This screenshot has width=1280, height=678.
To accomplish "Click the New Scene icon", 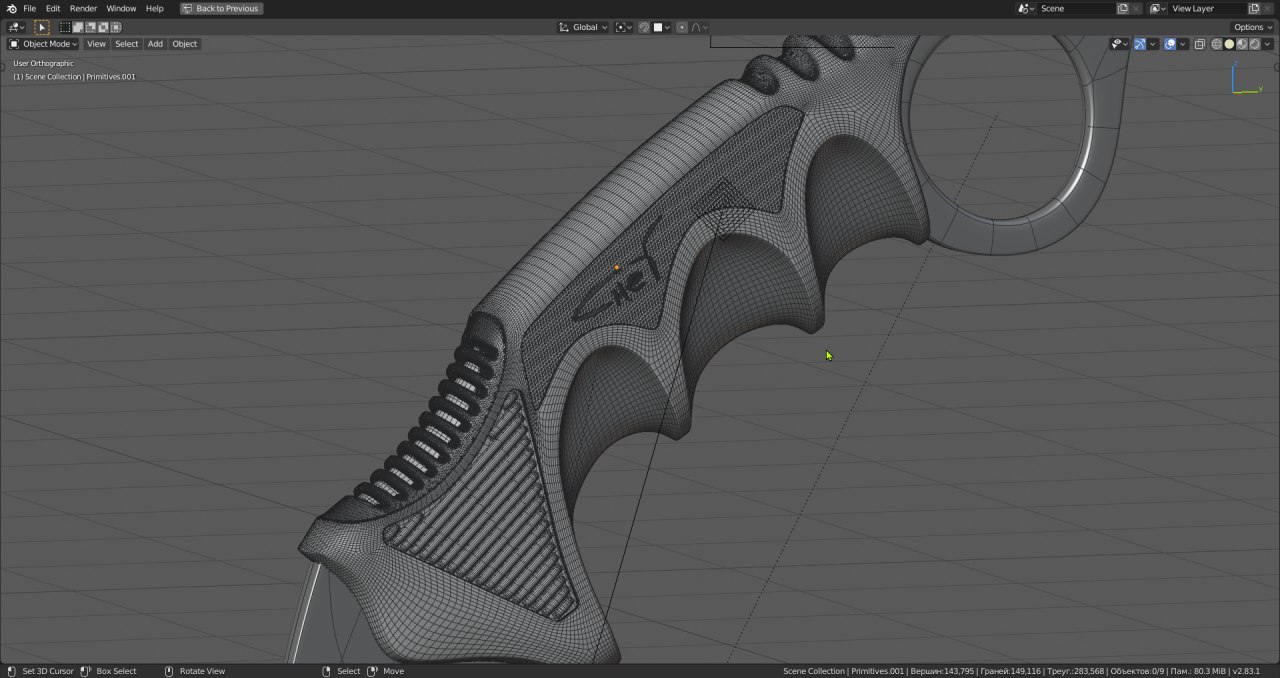I will coord(1123,8).
